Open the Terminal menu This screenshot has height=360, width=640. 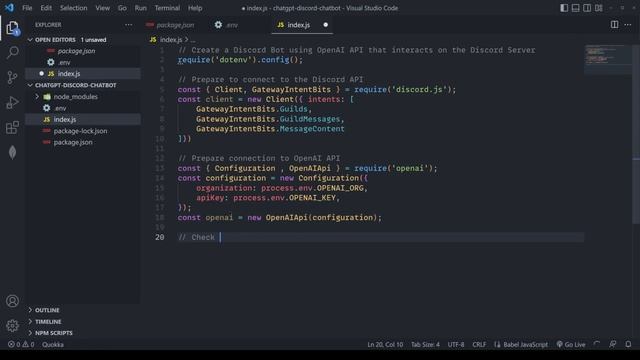click(167, 8)
